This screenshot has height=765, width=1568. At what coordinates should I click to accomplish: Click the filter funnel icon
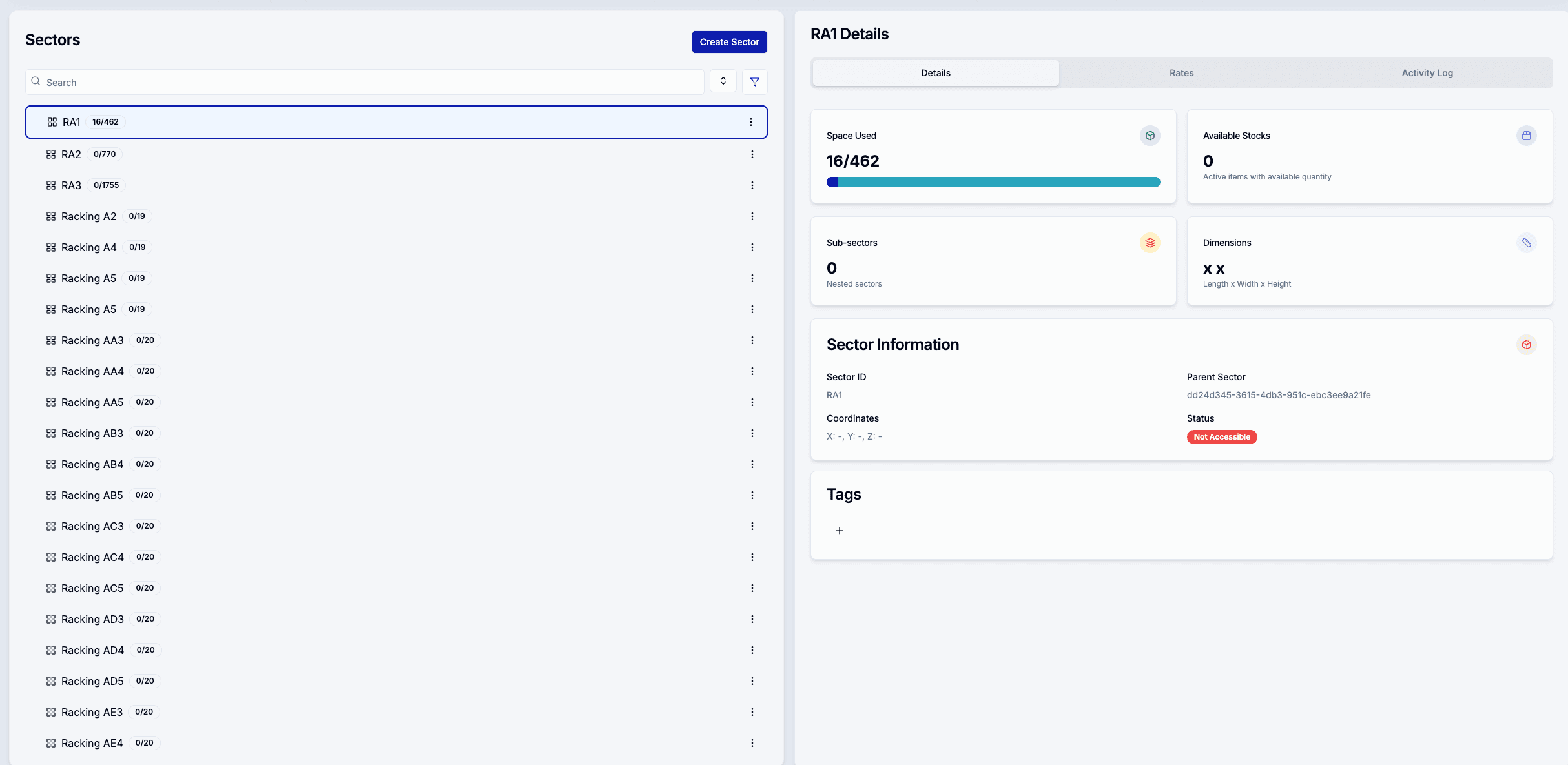(x=754, y=82)
